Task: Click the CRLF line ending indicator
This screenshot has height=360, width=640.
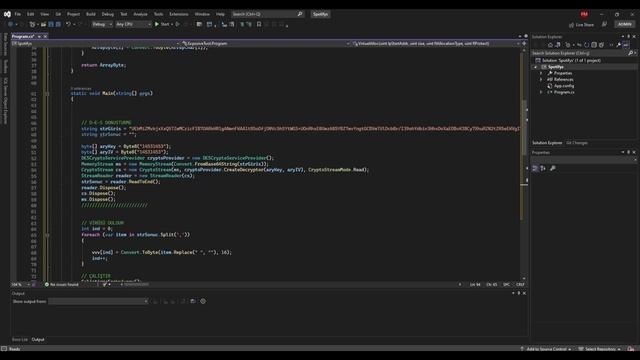Action: [x=520, y=284]
